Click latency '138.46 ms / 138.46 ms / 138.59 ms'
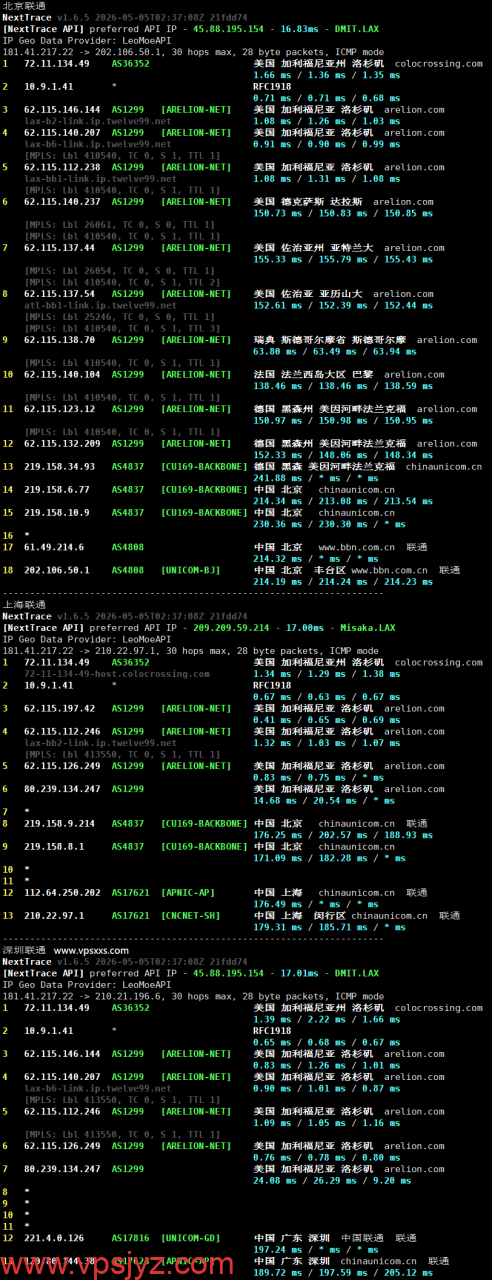 343,385
